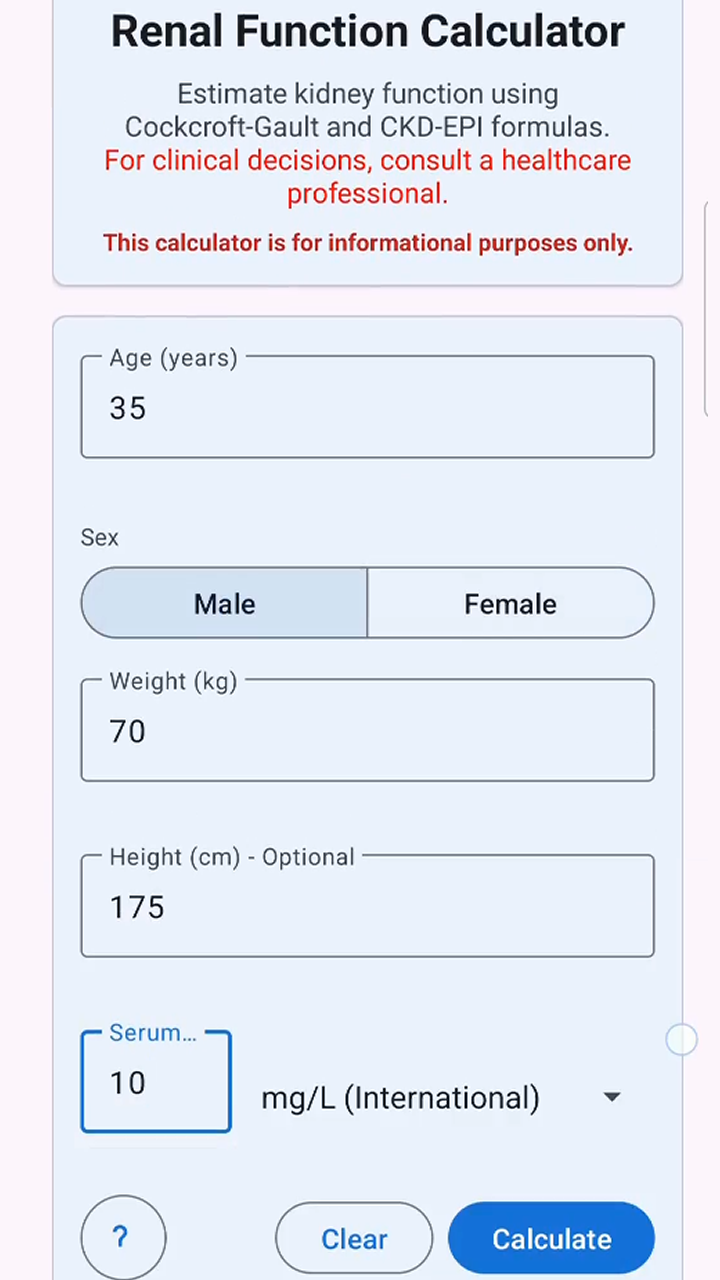Open the mg/L (International) unit selector
Viewport: 720px width, 1280px height.
[x=400, y=1098]
